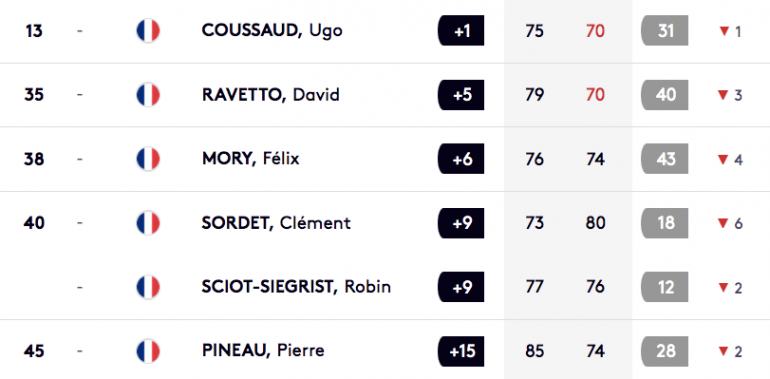Image resolution: width=770 pixels, height=379 pixels.
Task: Click the French flag beside MORY, Félix
Action: pyautogui.click(x=148, y=159)
